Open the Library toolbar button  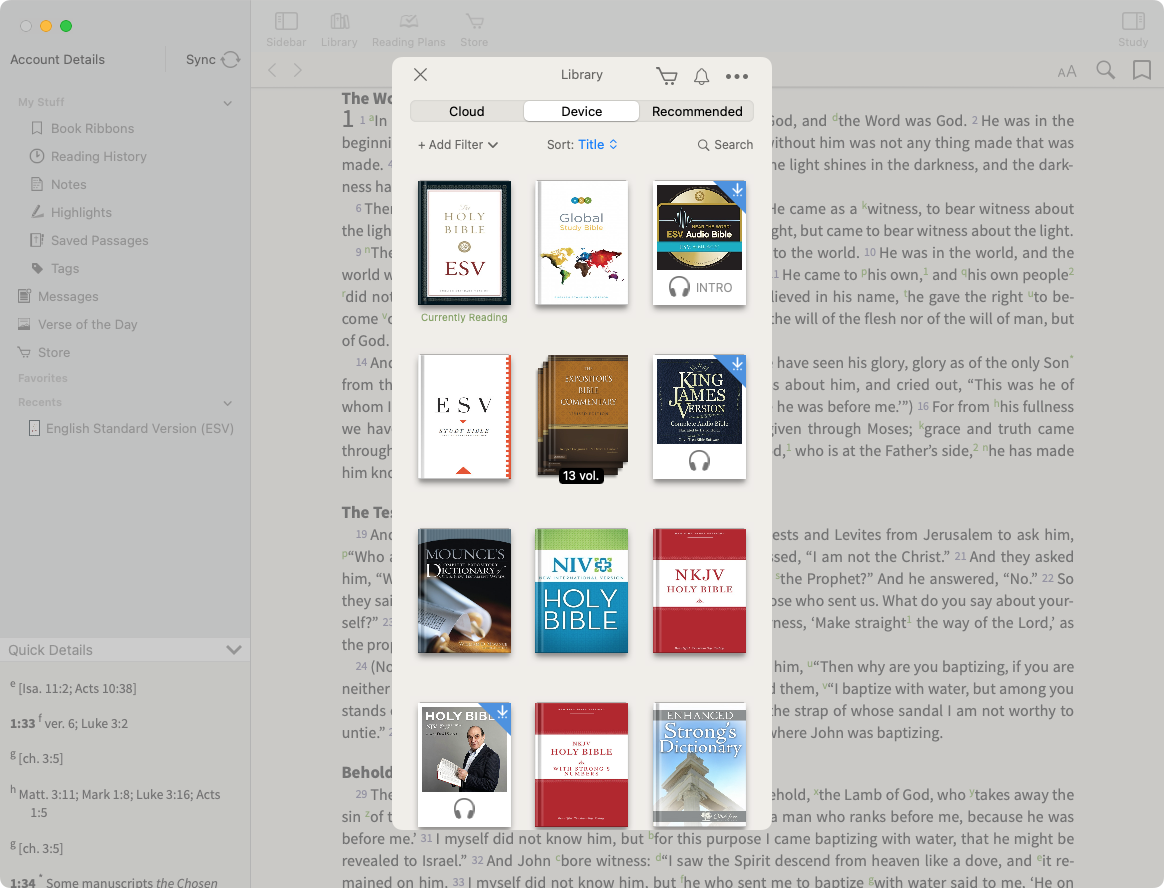[x=339, y=30]
